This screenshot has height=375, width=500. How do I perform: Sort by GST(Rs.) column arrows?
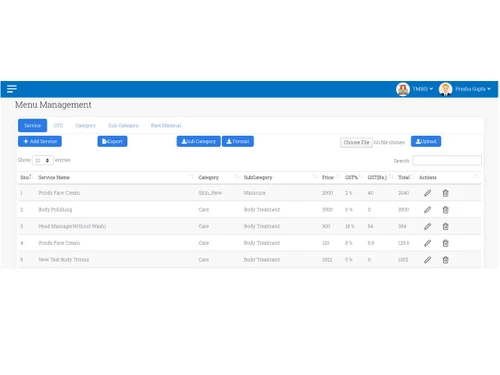tap(391, 176)
